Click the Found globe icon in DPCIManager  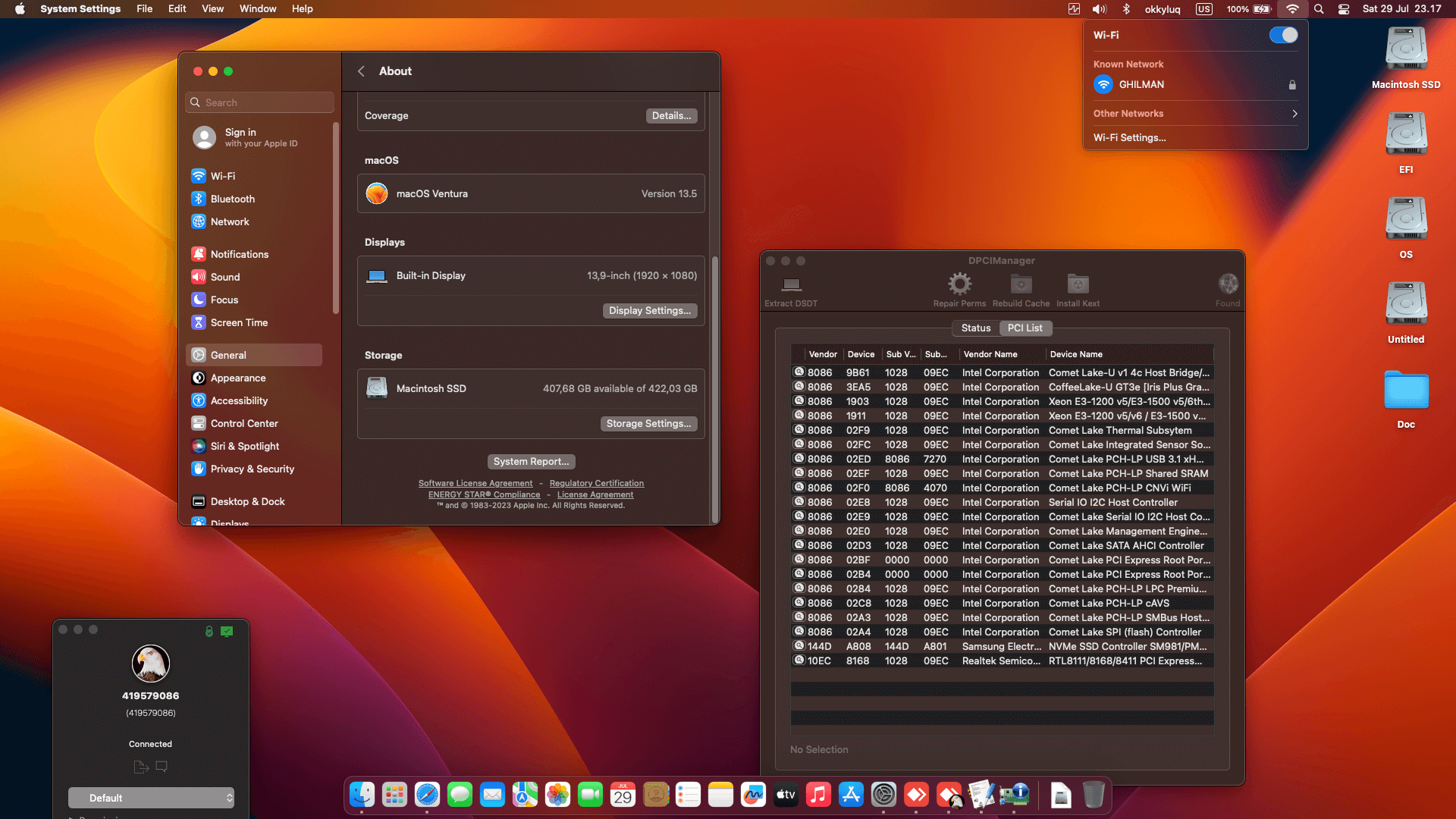pyautogui.click(x=1228, y=284)
